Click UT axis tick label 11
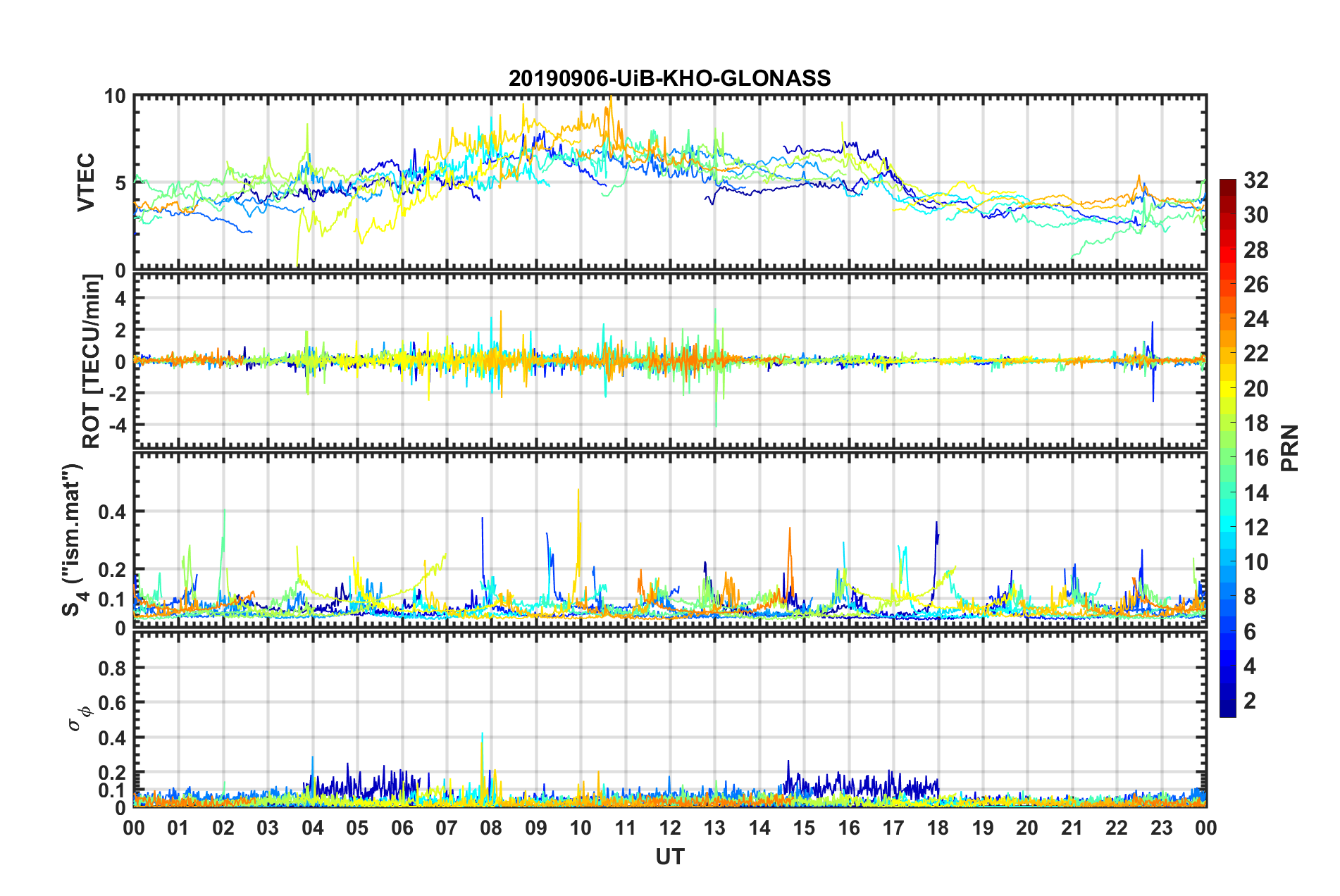 (x=626, y=827)
